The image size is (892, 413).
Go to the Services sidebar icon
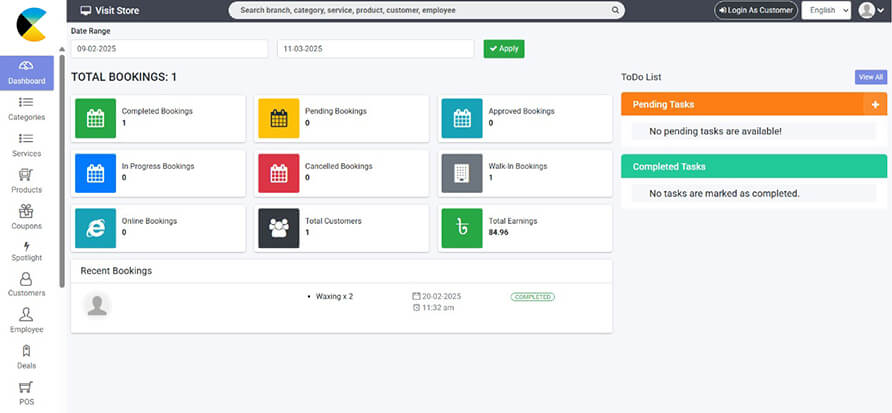pos(26,139)
